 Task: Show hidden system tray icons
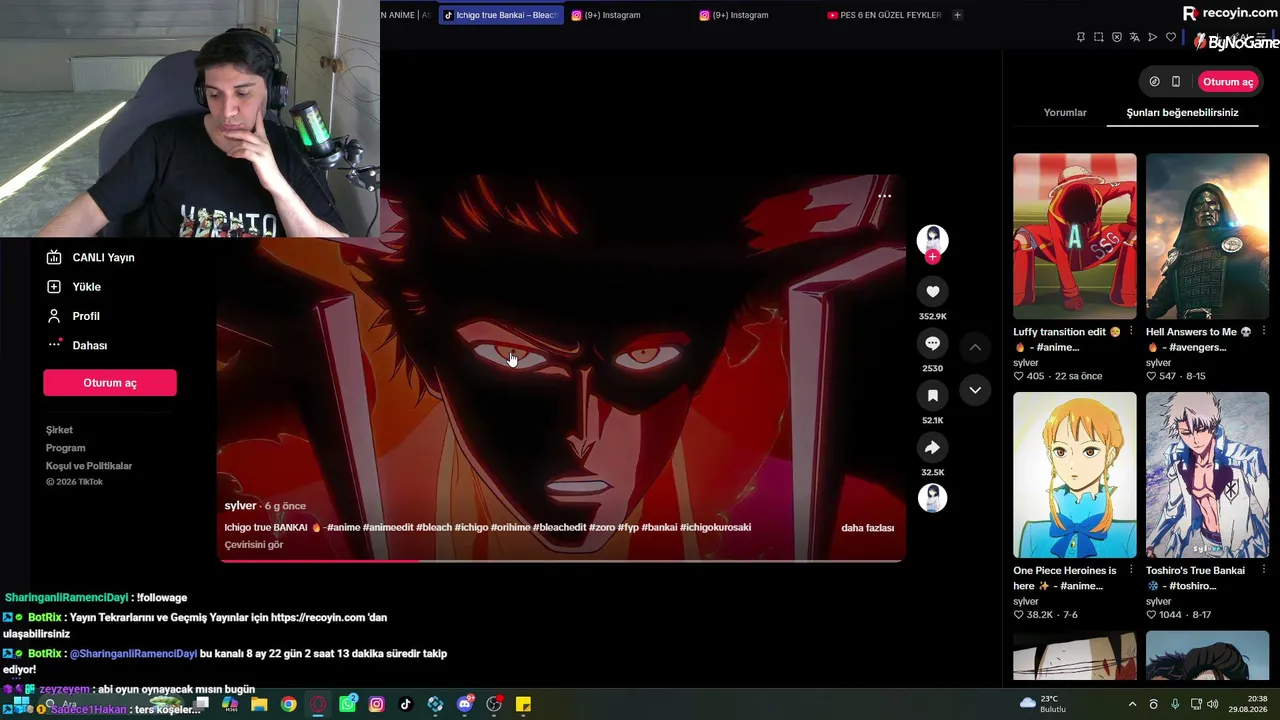tap(1132, 704)
